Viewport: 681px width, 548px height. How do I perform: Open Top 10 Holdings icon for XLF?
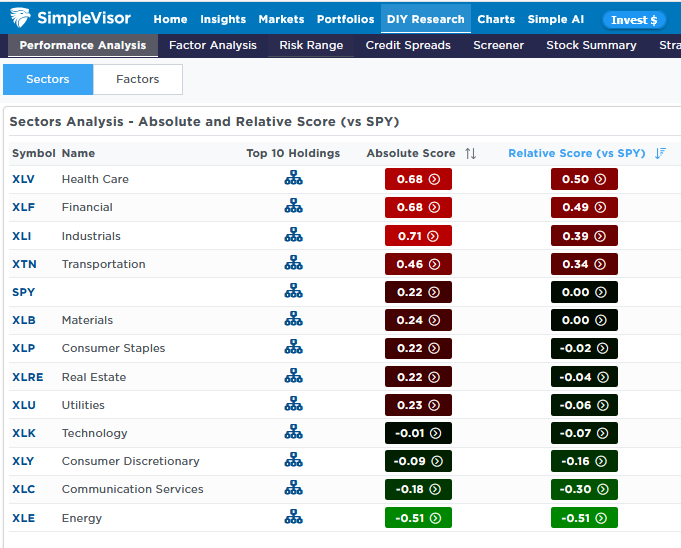point(294,206)
